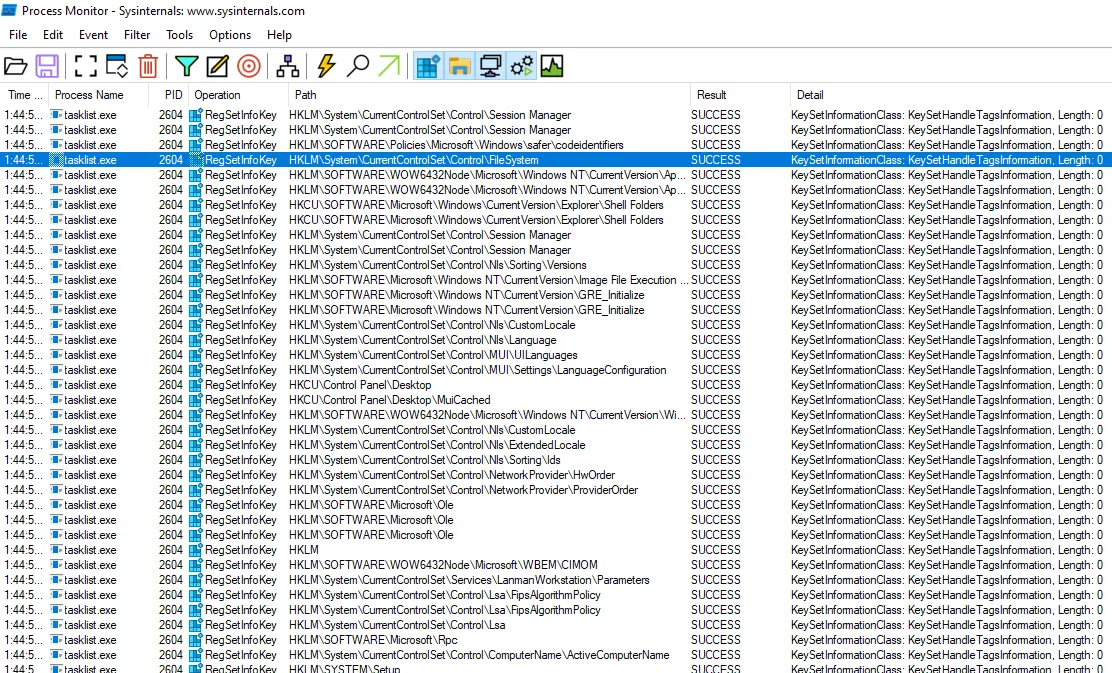Click the Open log file toolbar icon
Viewport: 1112px width, 673px height.
click(16, 66)
